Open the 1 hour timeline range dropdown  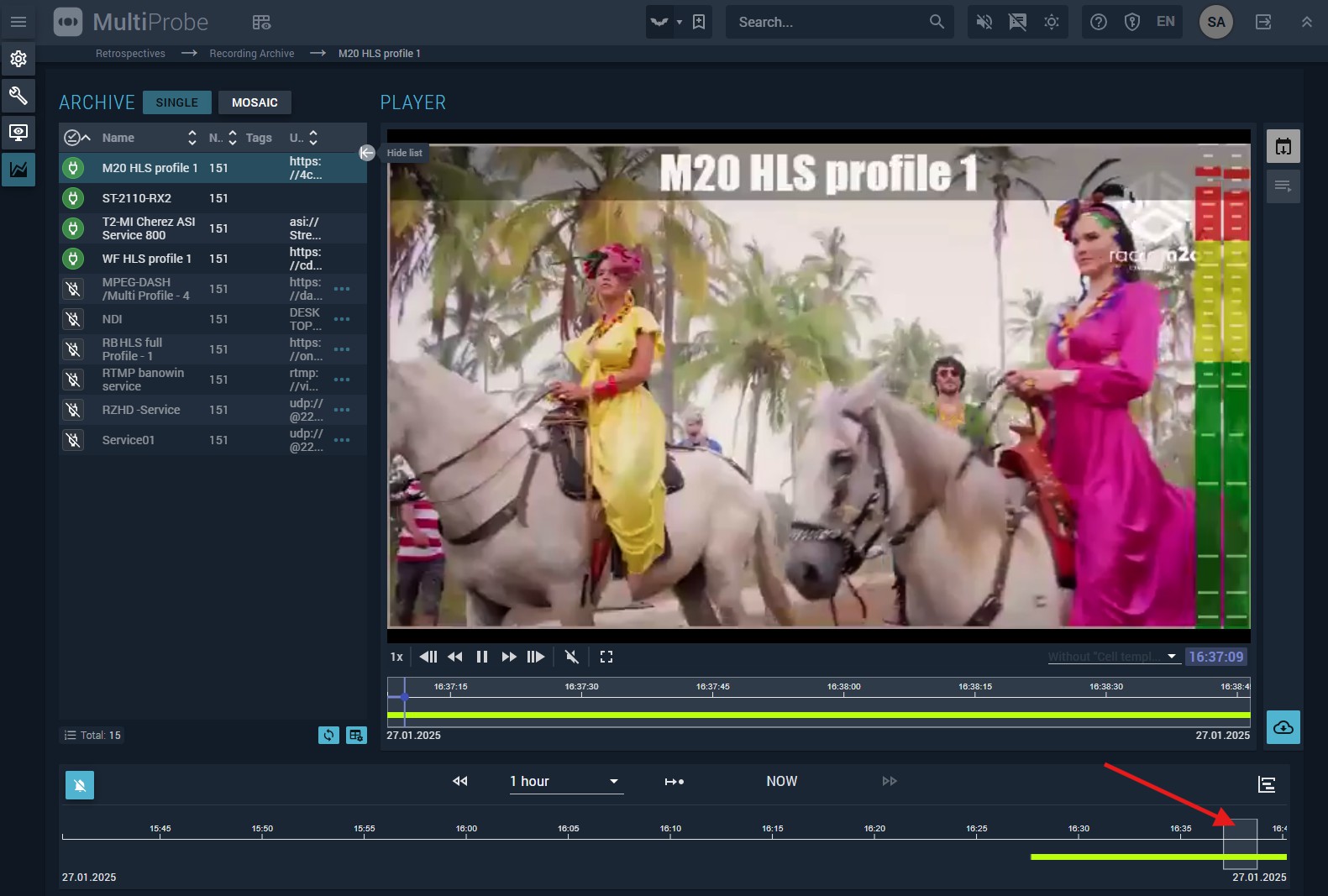point(564,782)
